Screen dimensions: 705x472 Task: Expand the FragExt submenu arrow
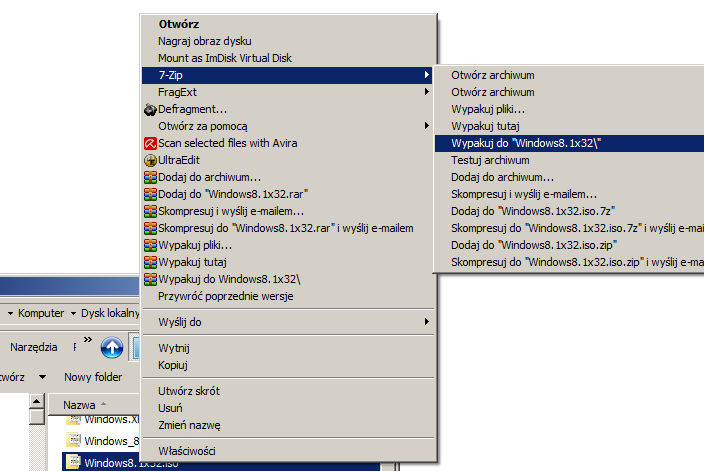(427, 92)
